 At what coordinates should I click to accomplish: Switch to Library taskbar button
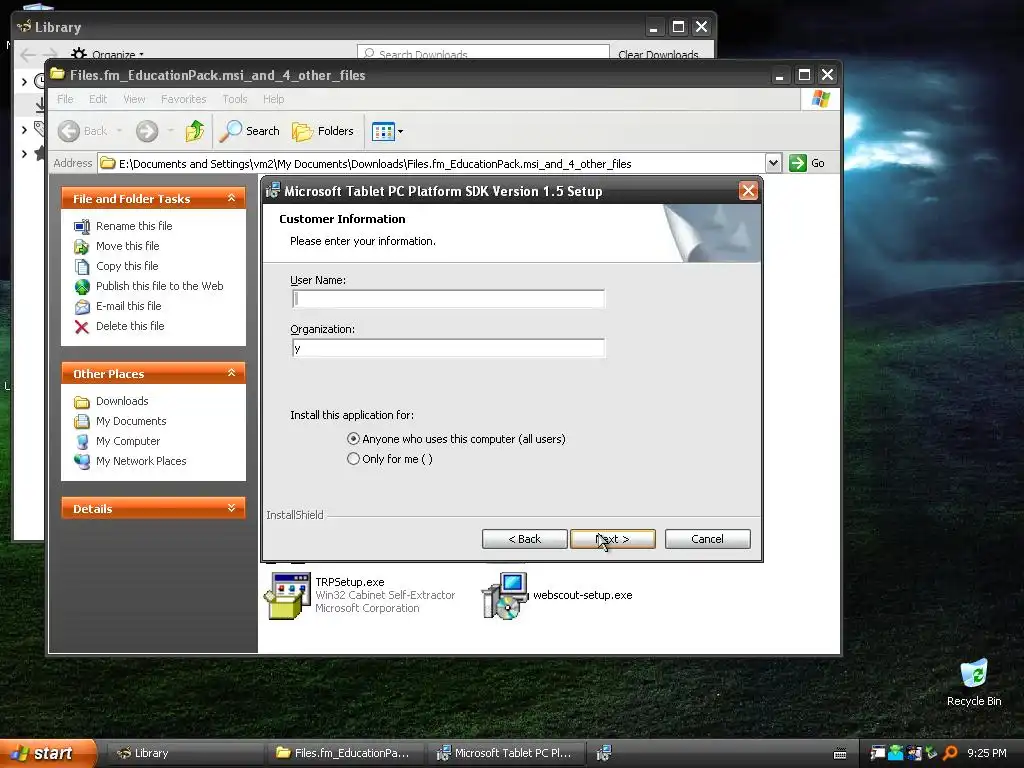click(184, 753)
